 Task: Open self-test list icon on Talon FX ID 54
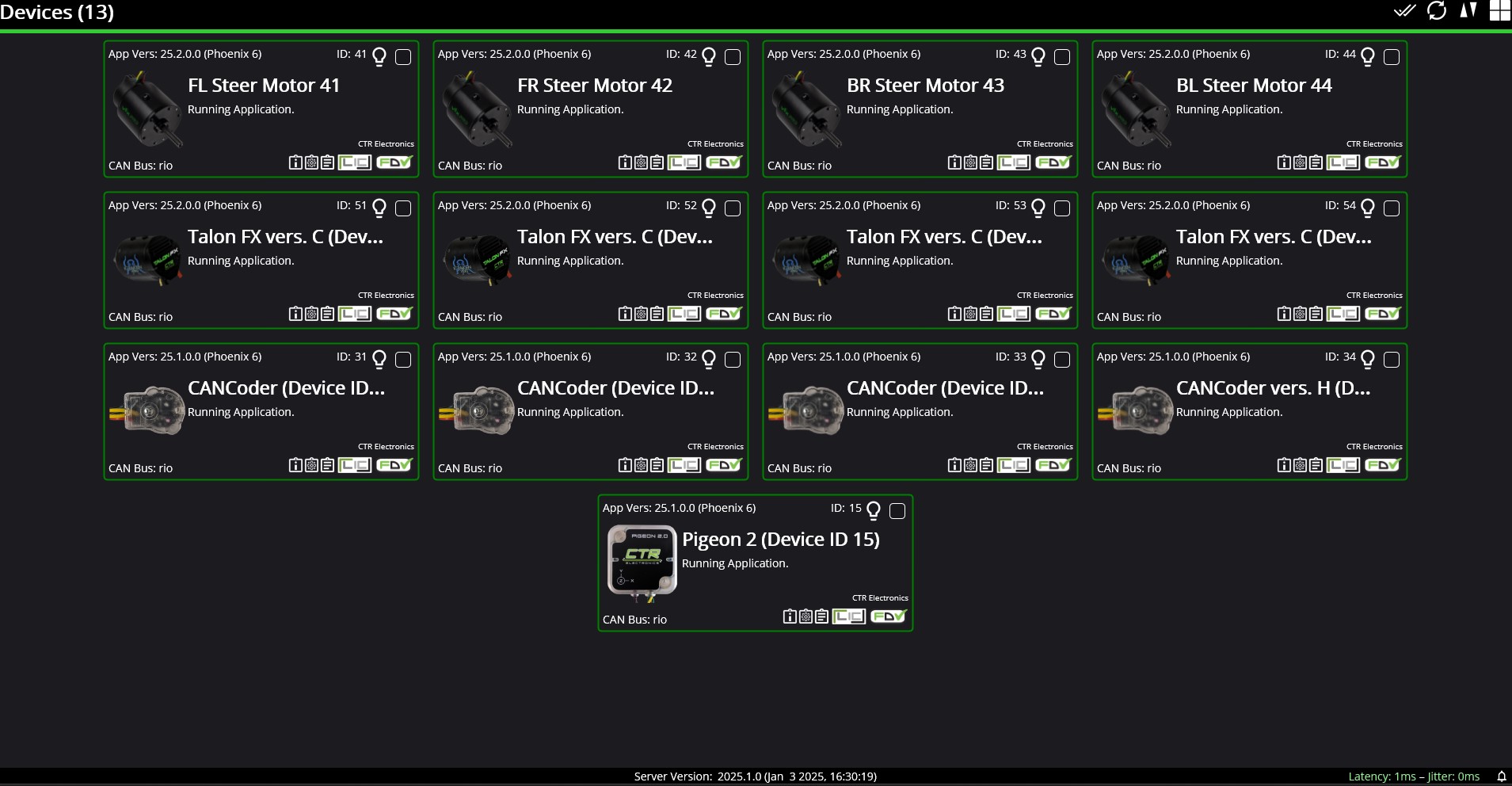point(1316,314)
